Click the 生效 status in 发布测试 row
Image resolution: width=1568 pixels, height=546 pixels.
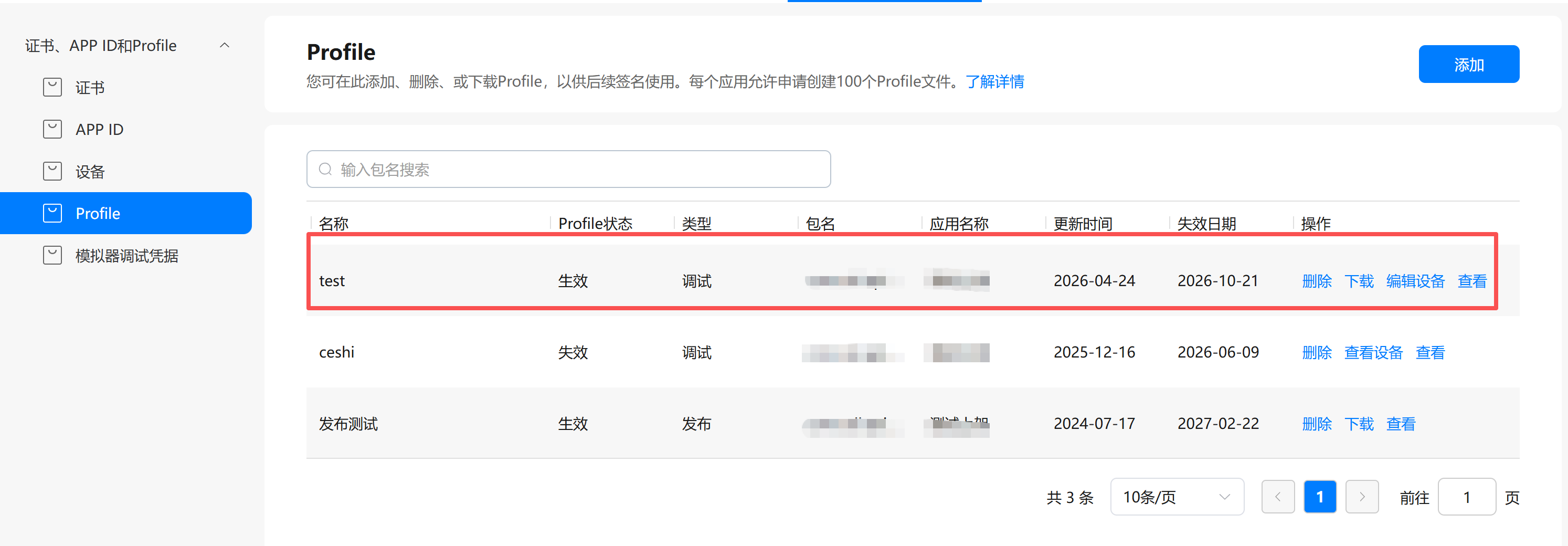(573, 423)
